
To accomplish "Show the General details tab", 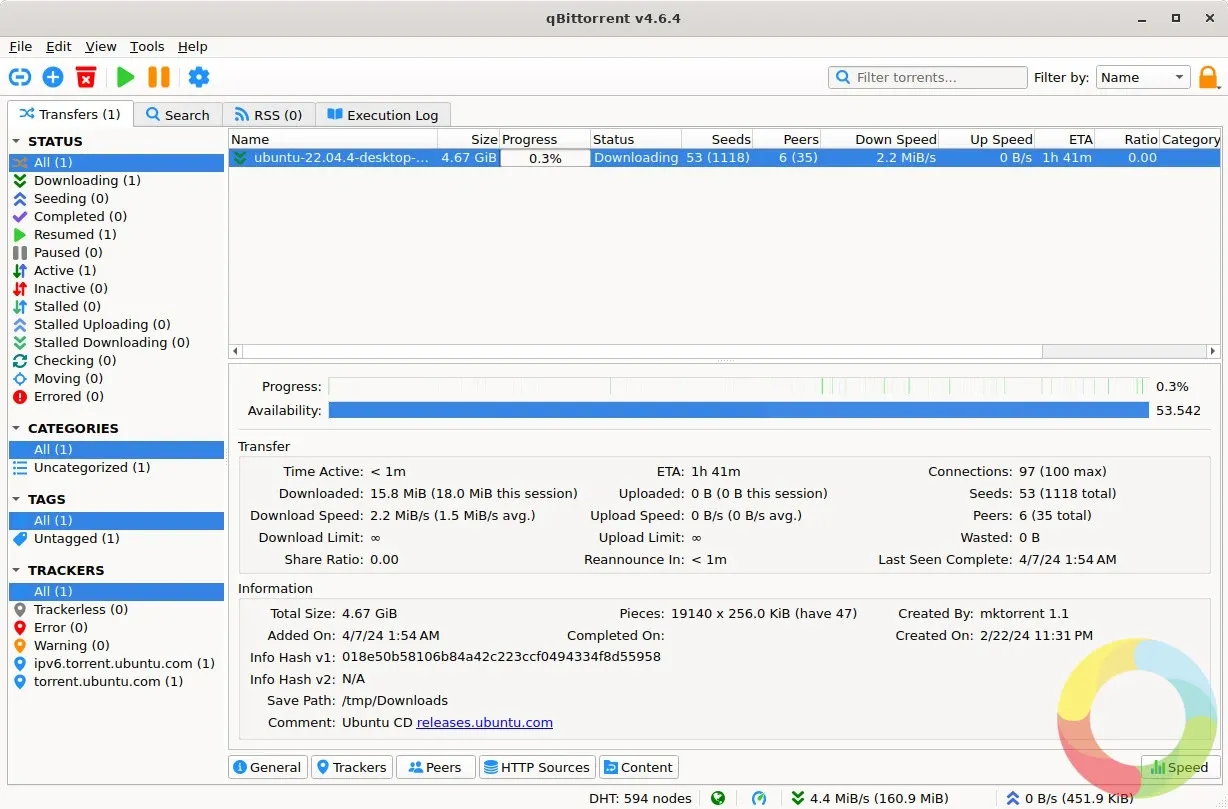I will click(x=268, y=767).
